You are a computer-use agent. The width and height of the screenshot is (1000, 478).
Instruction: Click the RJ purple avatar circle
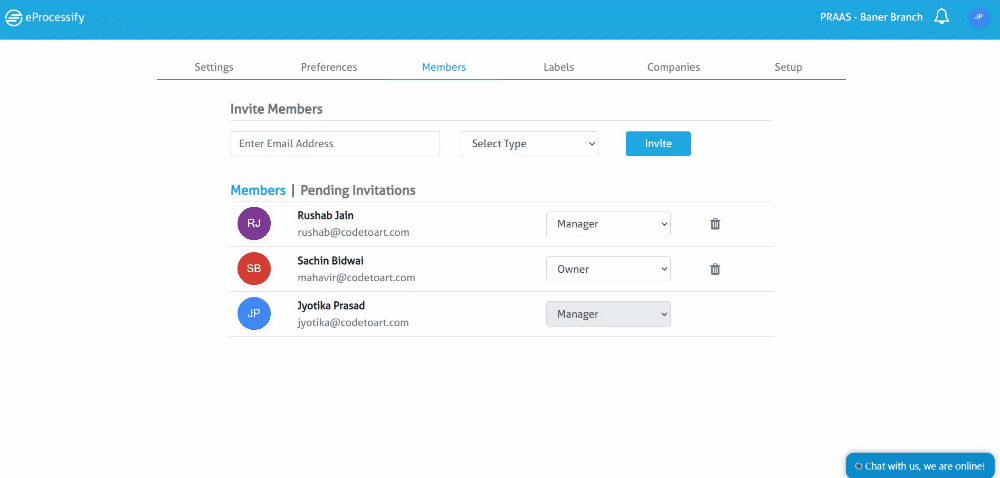click(254, 223)
